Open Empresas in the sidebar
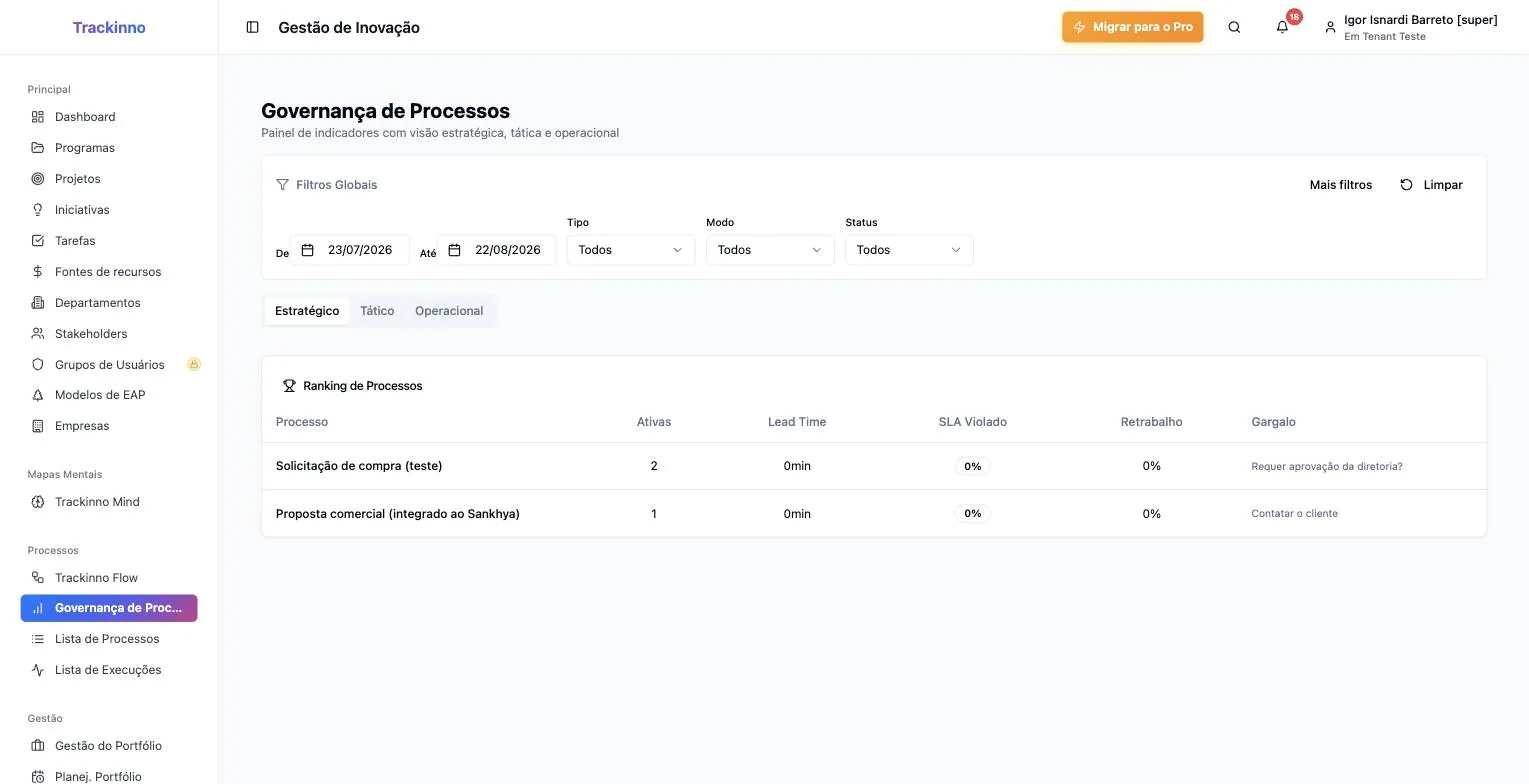Viewport: 1529px width, 784px height. pos(109,426)
